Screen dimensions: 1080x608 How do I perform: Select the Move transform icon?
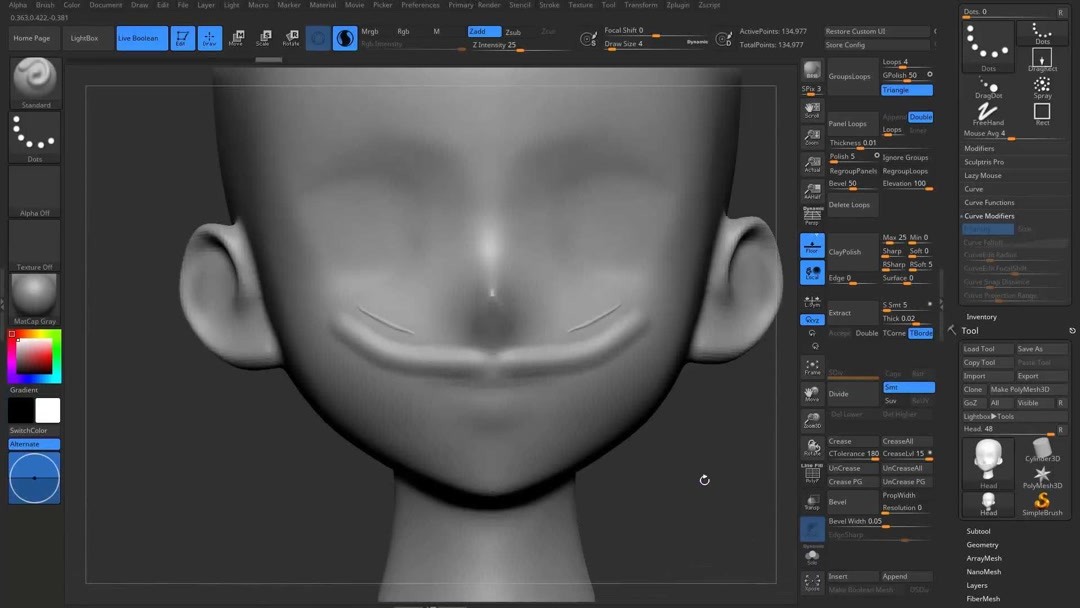[x=236, y=39]
